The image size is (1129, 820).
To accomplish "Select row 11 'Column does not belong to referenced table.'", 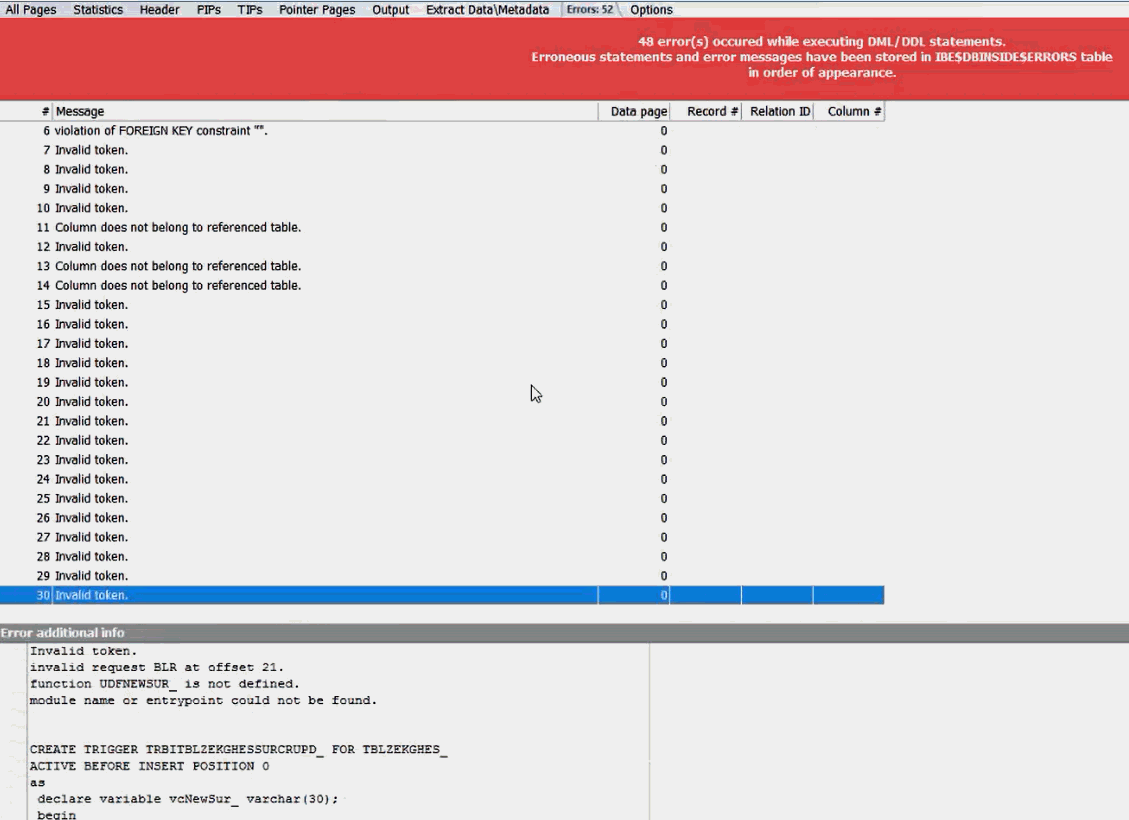I will click(x=442, y=227).
